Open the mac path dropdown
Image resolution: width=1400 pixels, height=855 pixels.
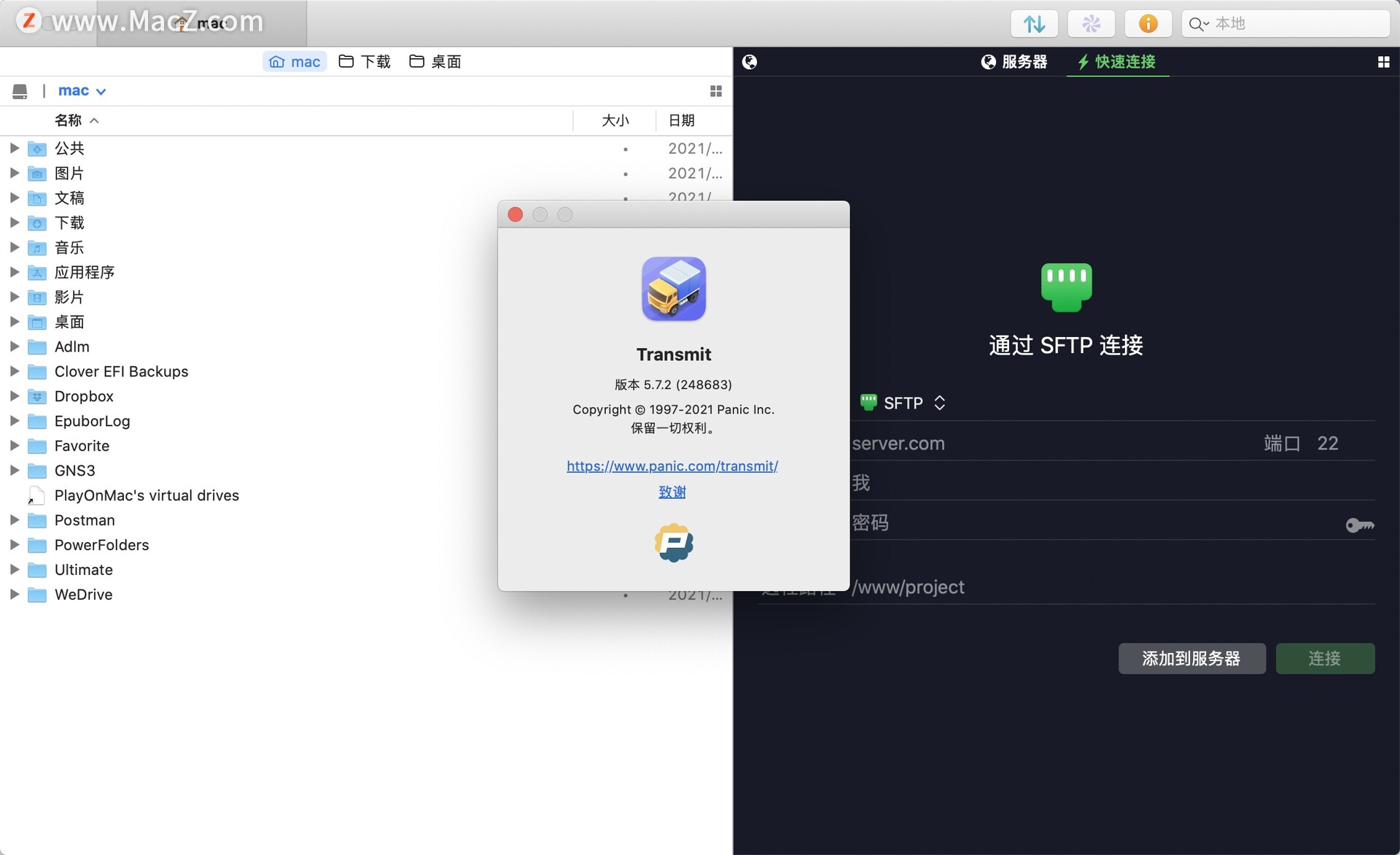[x=82, y=90]
